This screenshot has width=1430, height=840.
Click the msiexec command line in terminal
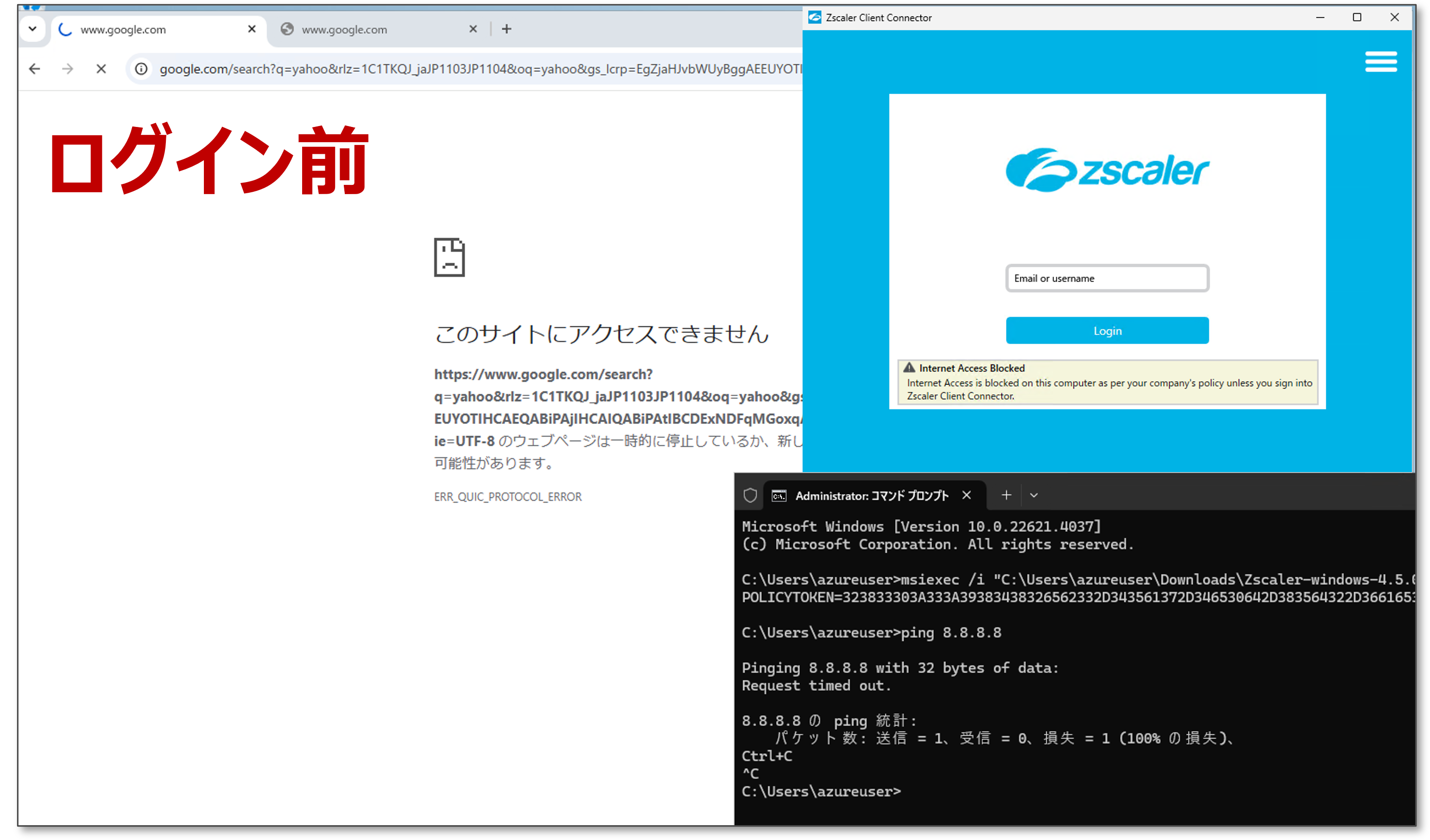coord(1078,580)
